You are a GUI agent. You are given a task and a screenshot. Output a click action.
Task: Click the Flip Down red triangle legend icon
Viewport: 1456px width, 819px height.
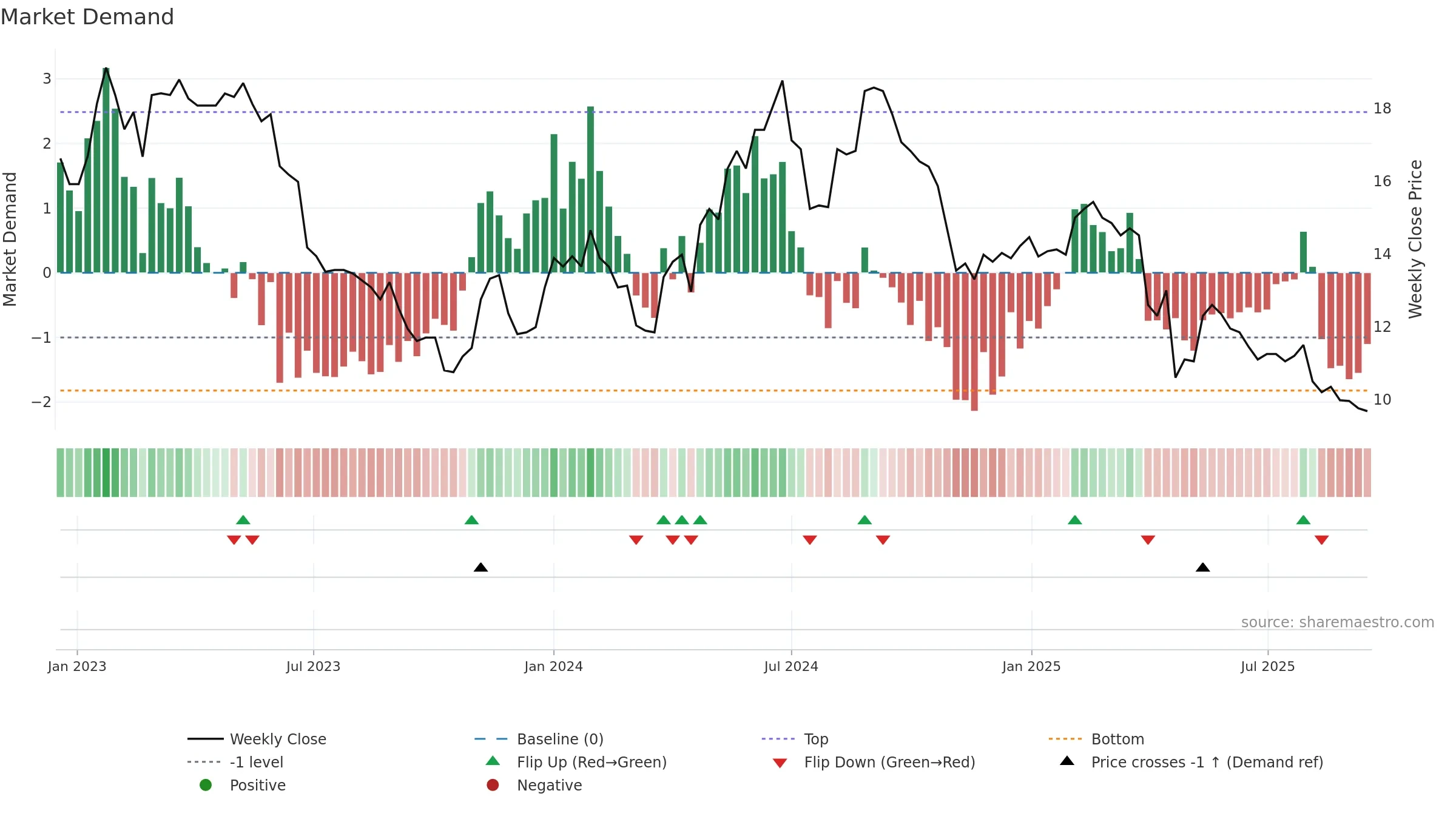pos(780,763)
